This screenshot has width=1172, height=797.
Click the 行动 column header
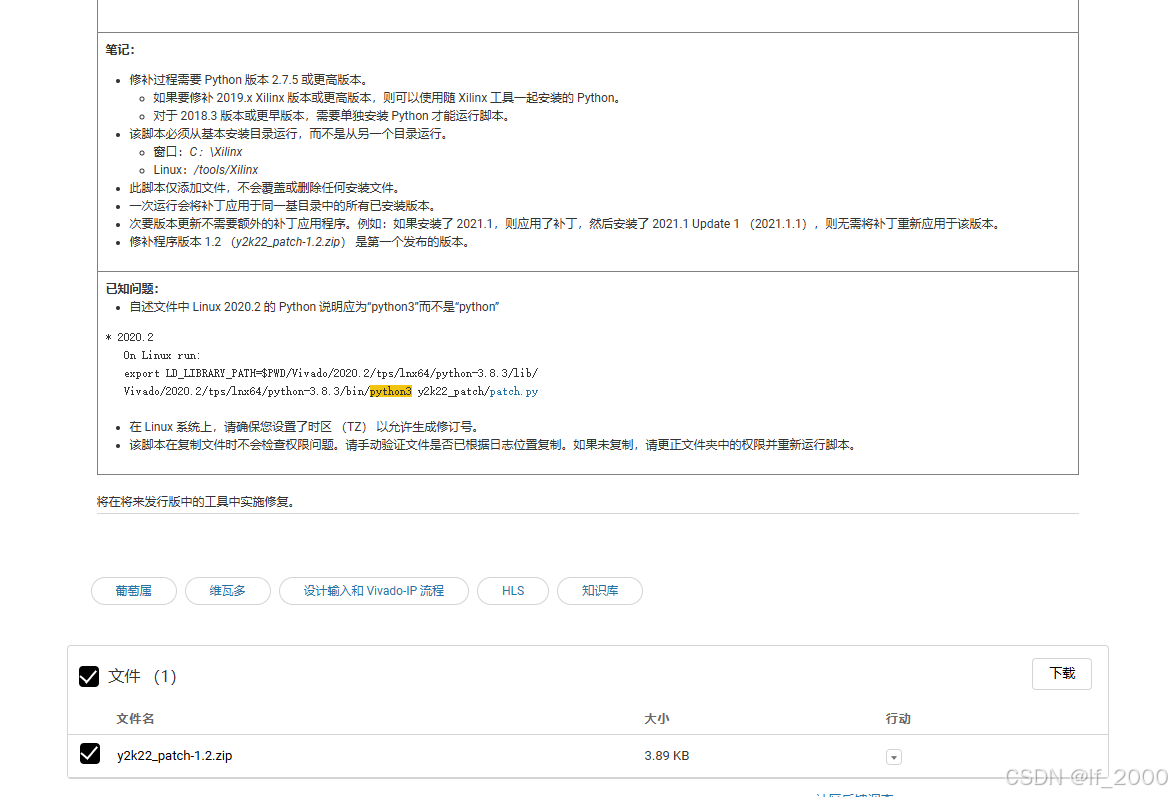pos(898,718)
